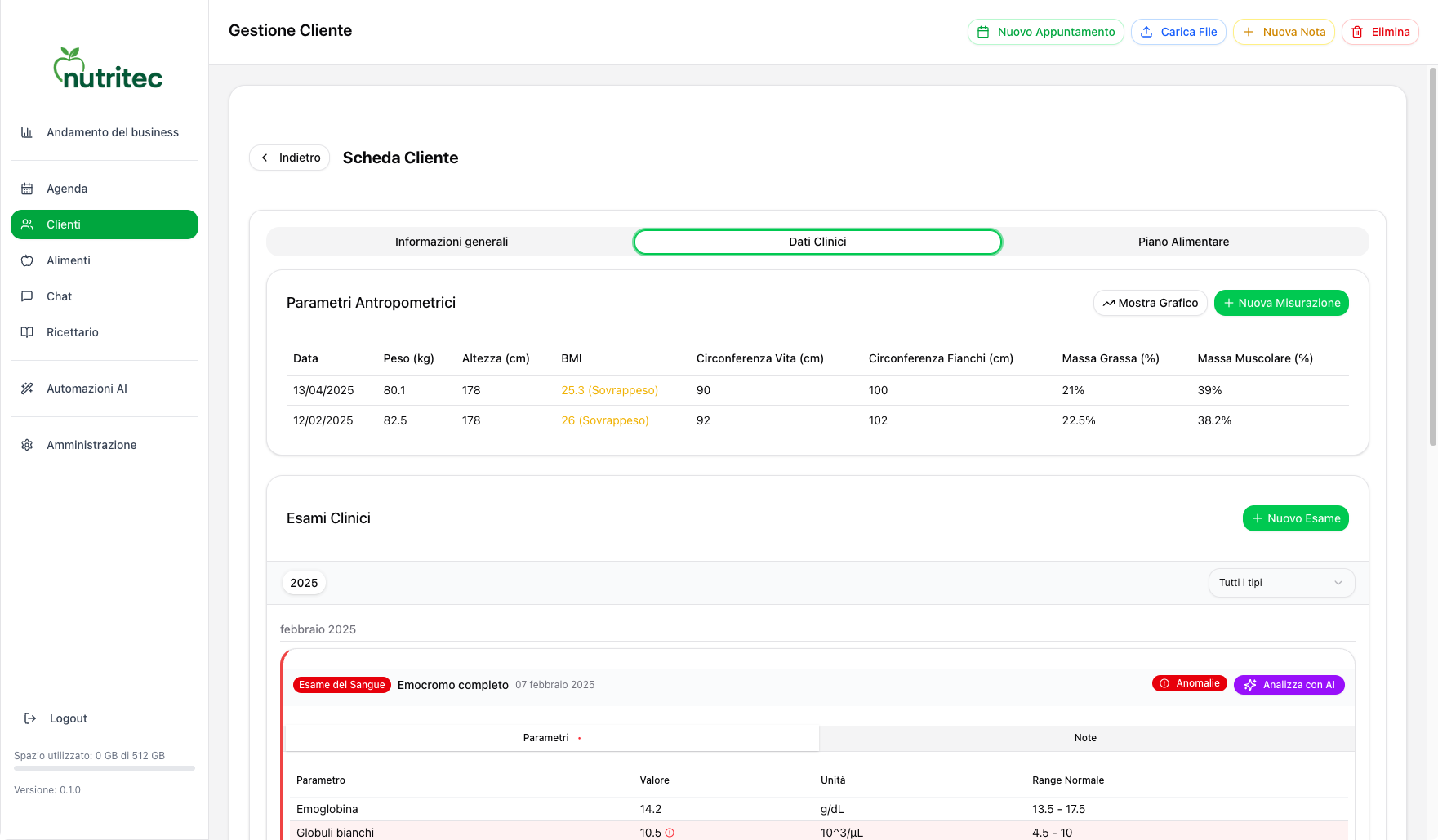Click the logout arrow icon

coord(30,718)
